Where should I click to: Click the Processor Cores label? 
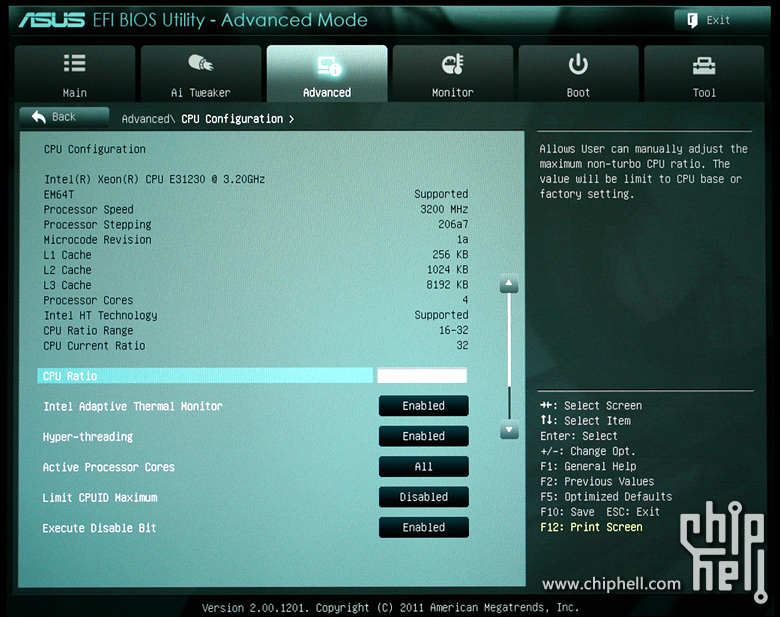(88, 301)
